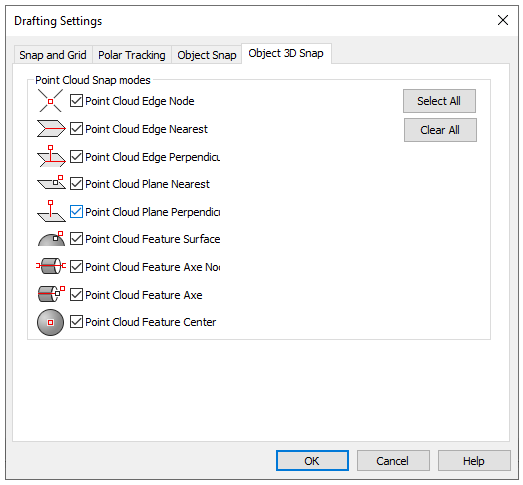Open the Polar Tracking tab
This screenshot has width=523, height=485.
[132, 55]
